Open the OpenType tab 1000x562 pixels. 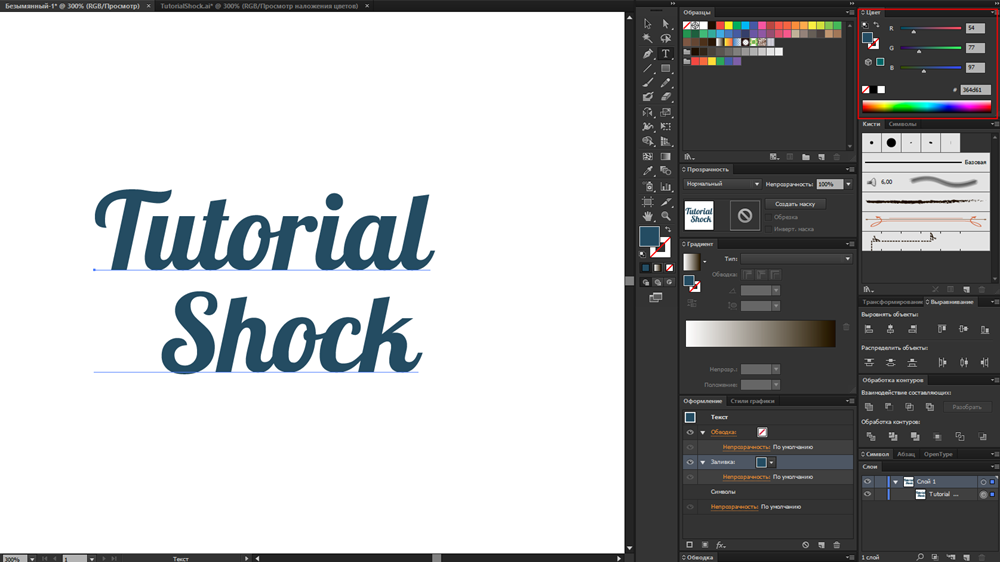(x=938, y=454)
